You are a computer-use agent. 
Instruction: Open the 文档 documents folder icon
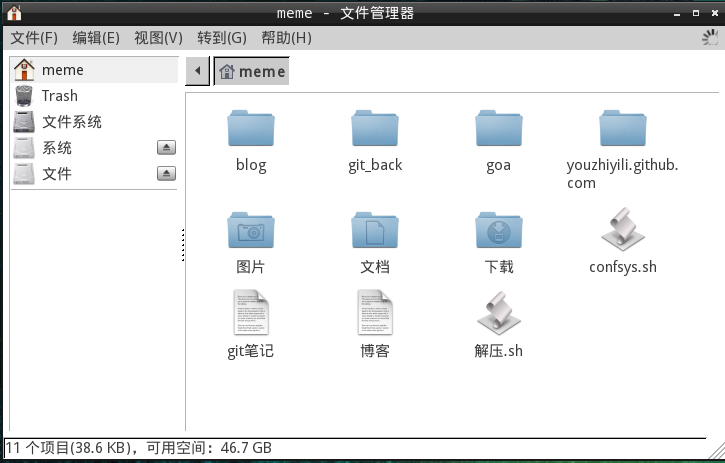pyautogui.click(x=375, y=230)
